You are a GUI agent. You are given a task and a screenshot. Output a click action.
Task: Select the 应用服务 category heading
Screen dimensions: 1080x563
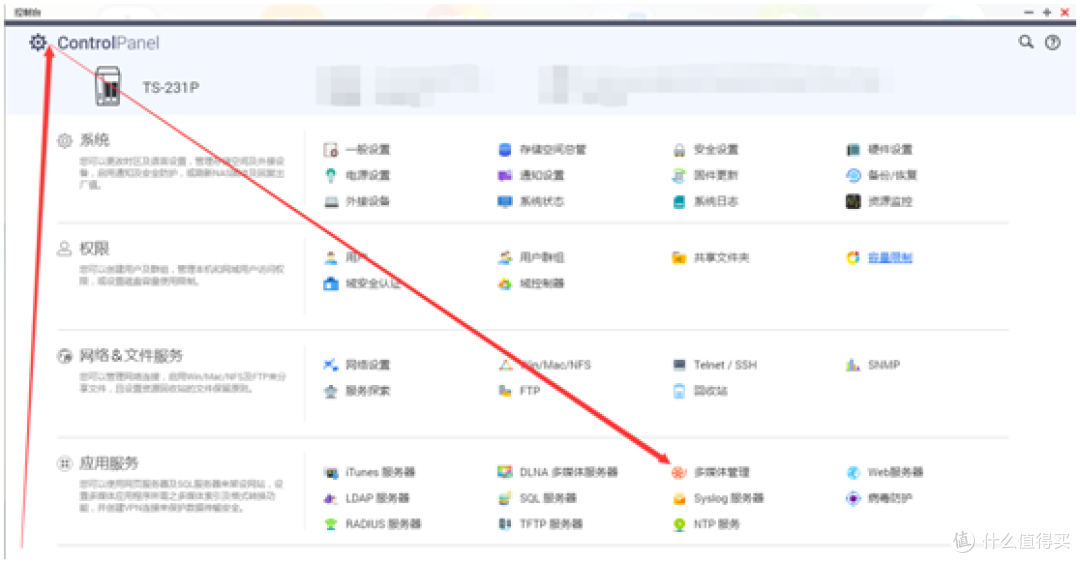(x=108, y=464)
